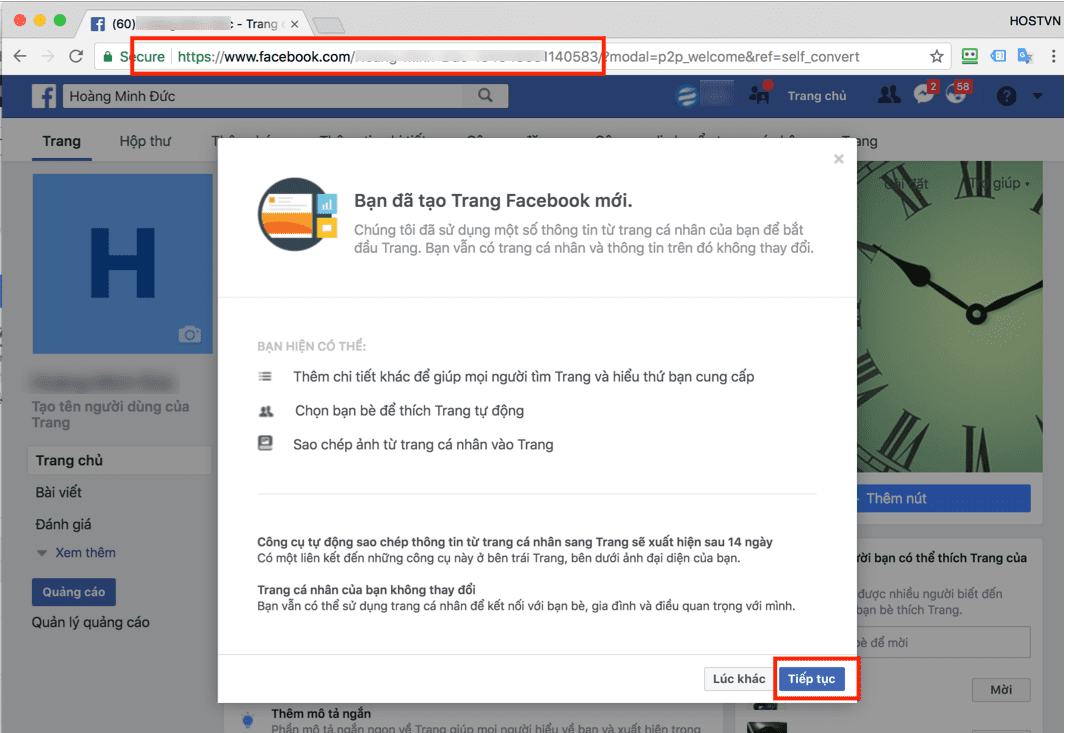This screenshot has height=733, width=1065.
Task: Click the yellow minimize window button
Action: pyautogui.click(x=39, y=20)
